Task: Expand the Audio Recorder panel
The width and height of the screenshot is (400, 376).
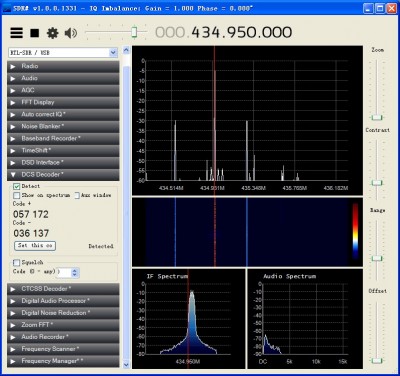Action: point(63,337)
